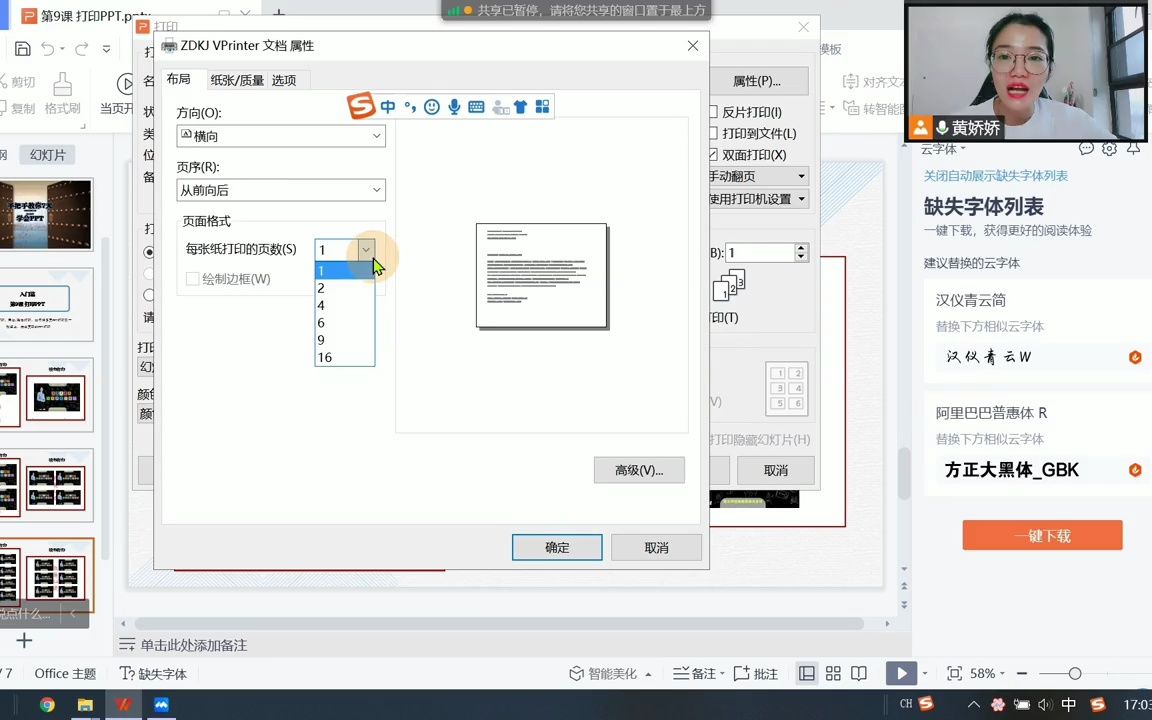The image size is (1152, 720).
Task: Select option 4 in pages-per-sheet list
Action: (x=345, y=306)
